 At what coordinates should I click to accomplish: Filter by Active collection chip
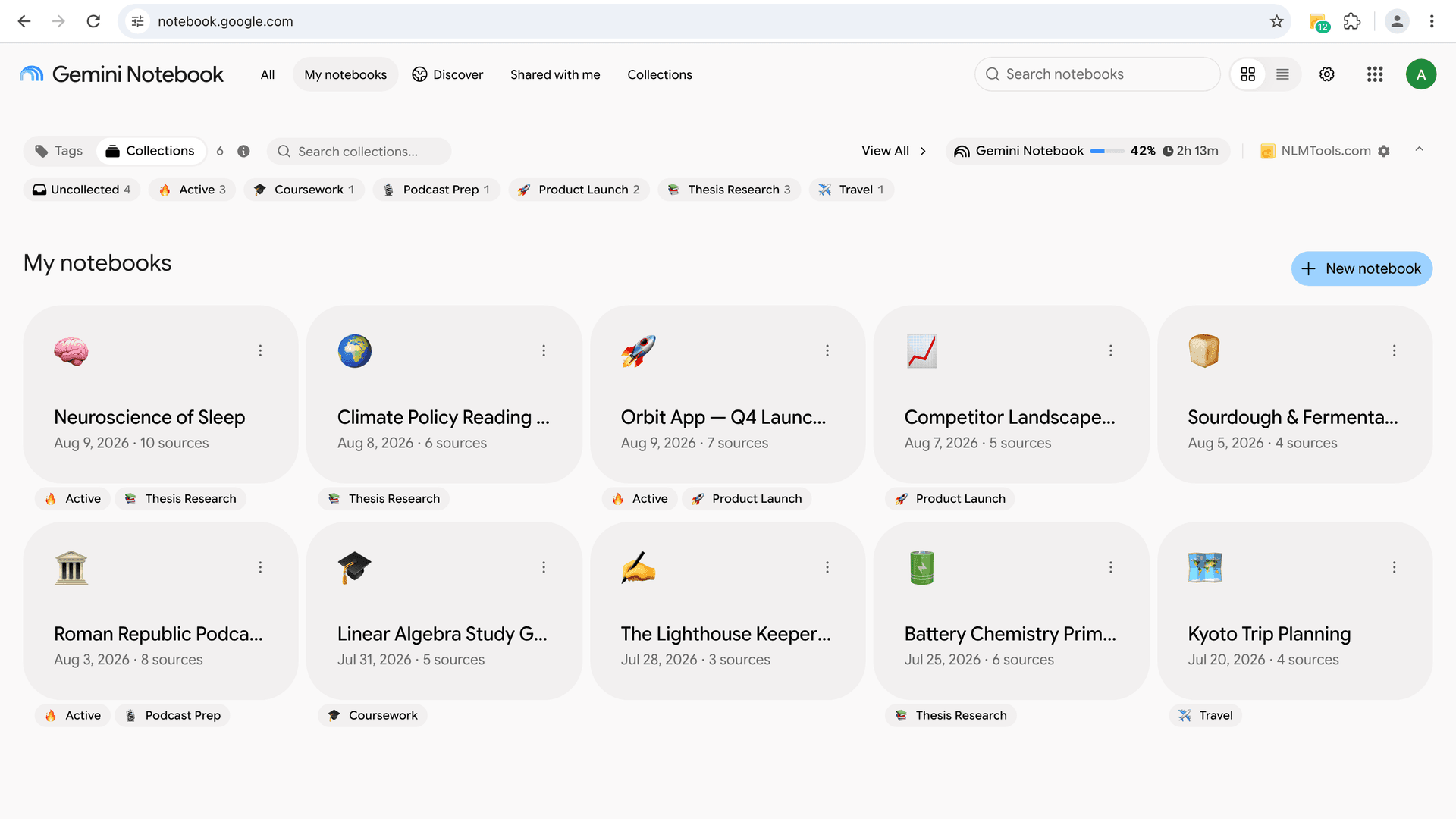[x=193, y=190]
